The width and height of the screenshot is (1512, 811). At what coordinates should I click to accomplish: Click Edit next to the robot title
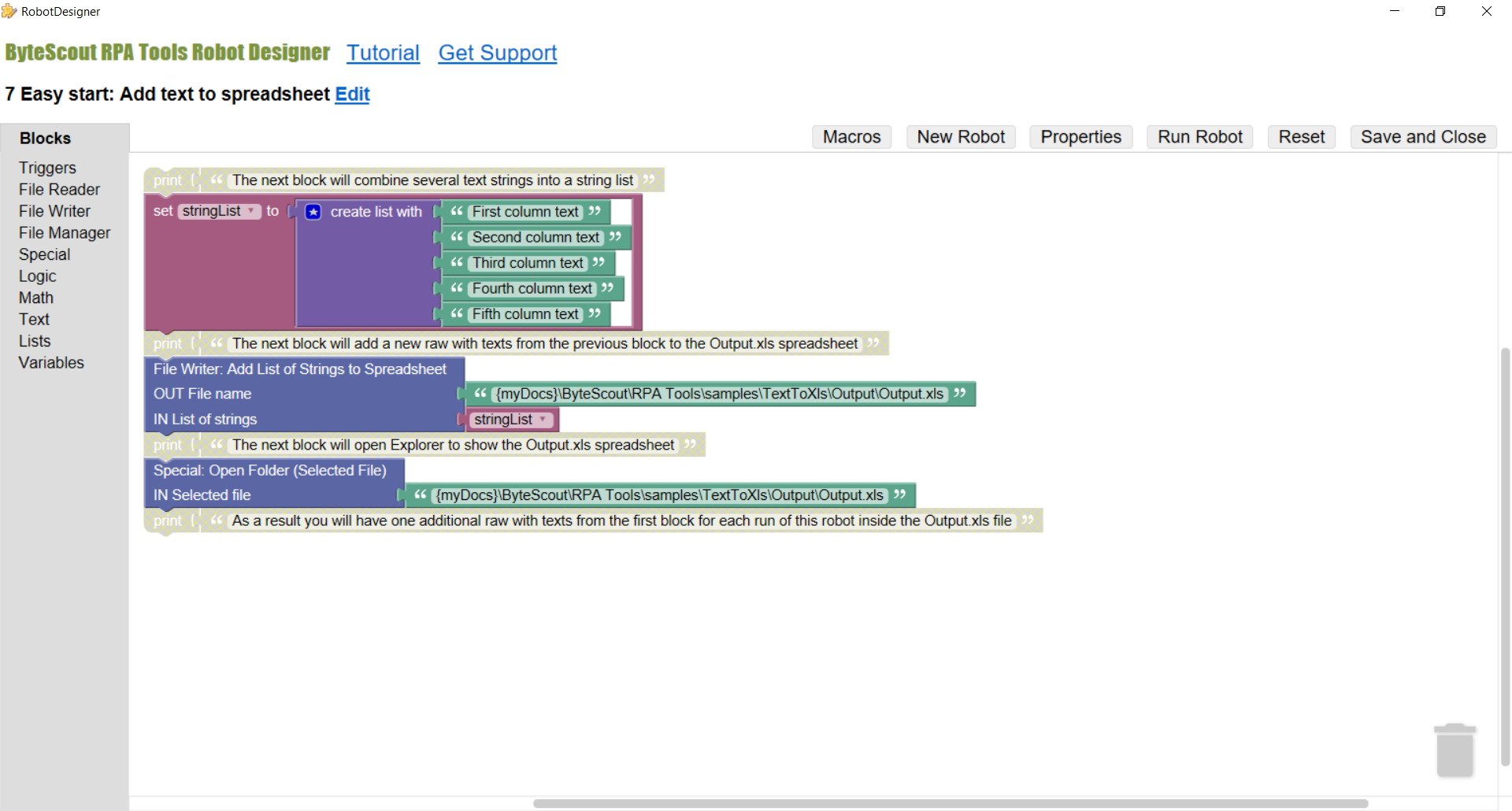(x=352, y=94)
